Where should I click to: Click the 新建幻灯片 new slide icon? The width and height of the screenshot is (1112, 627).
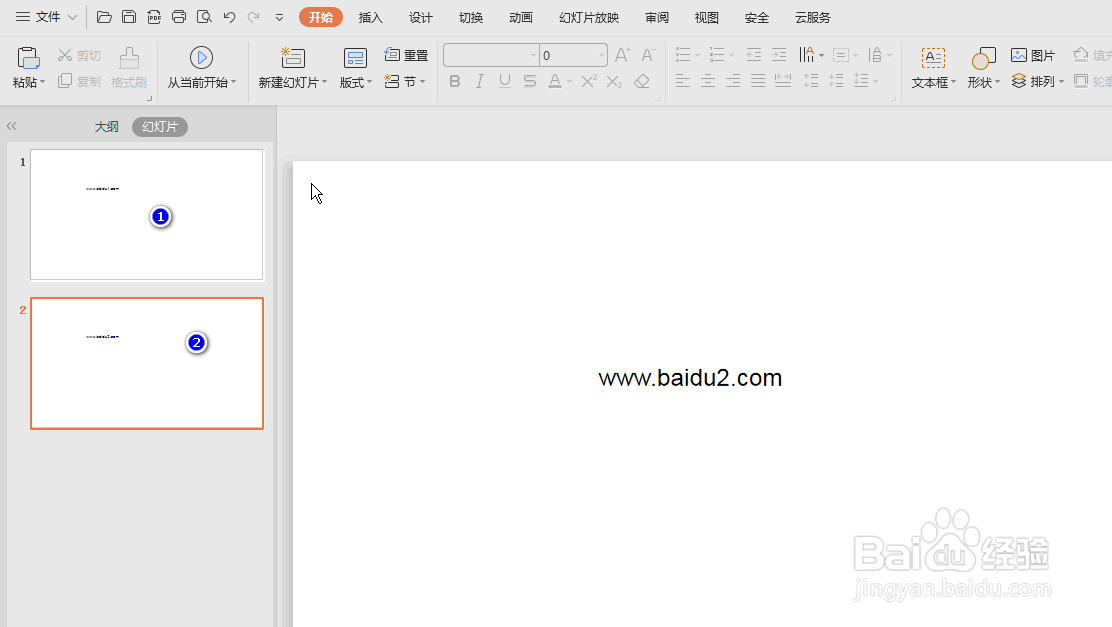point(293,58)
